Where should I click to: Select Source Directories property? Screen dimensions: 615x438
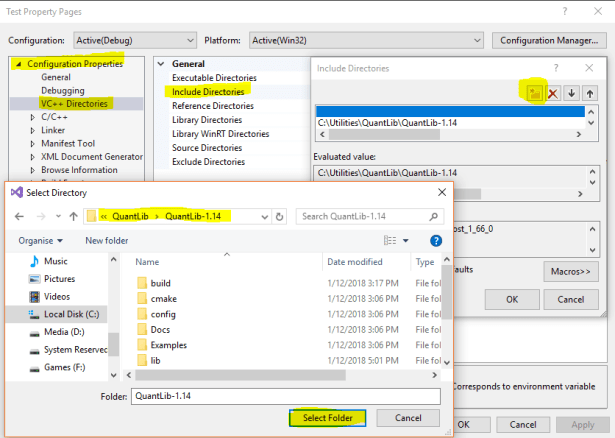pyautogui.click(x=207, y=148)
